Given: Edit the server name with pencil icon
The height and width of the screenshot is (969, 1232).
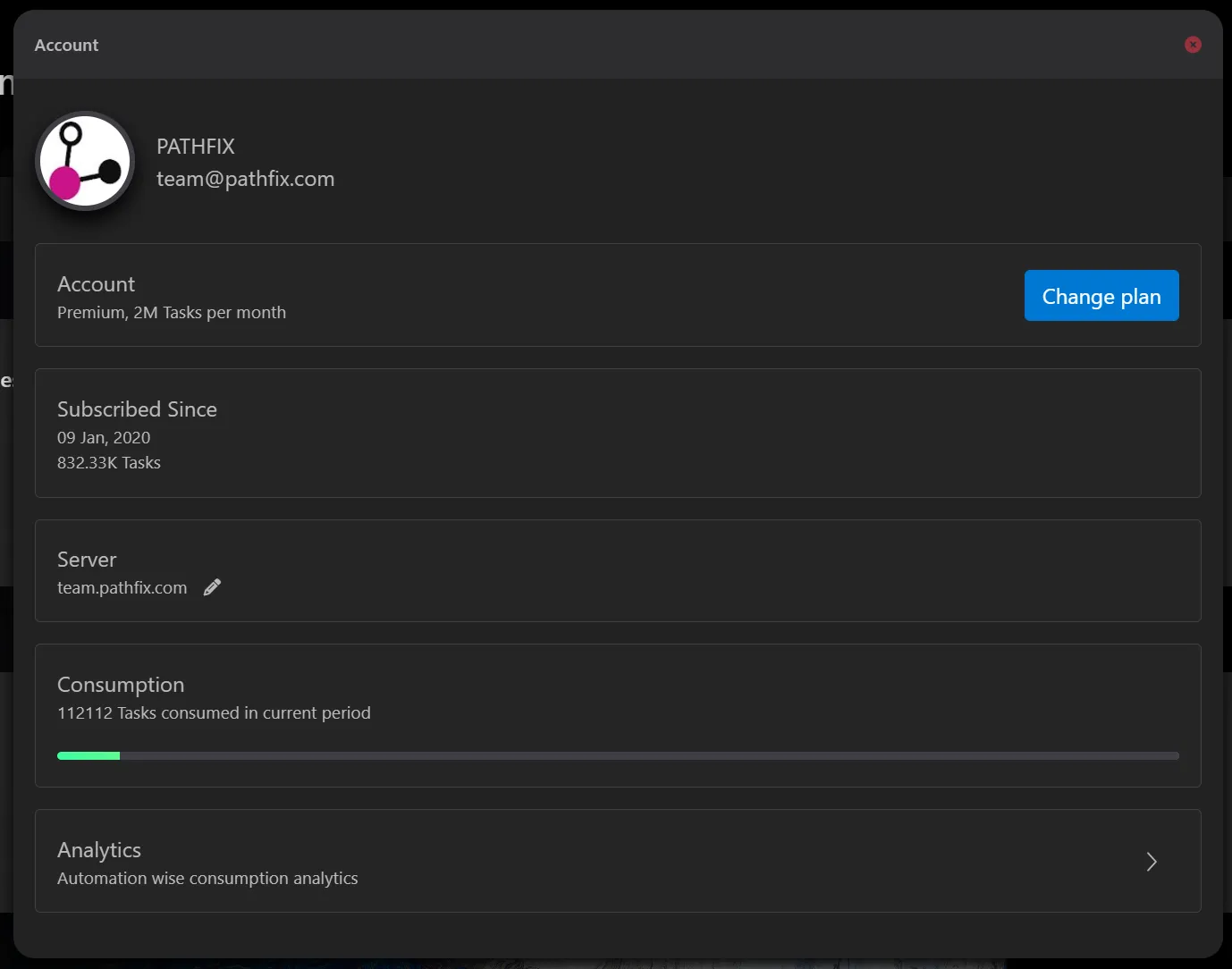Looking at the screenshot, I should click(x=212, y=587).
